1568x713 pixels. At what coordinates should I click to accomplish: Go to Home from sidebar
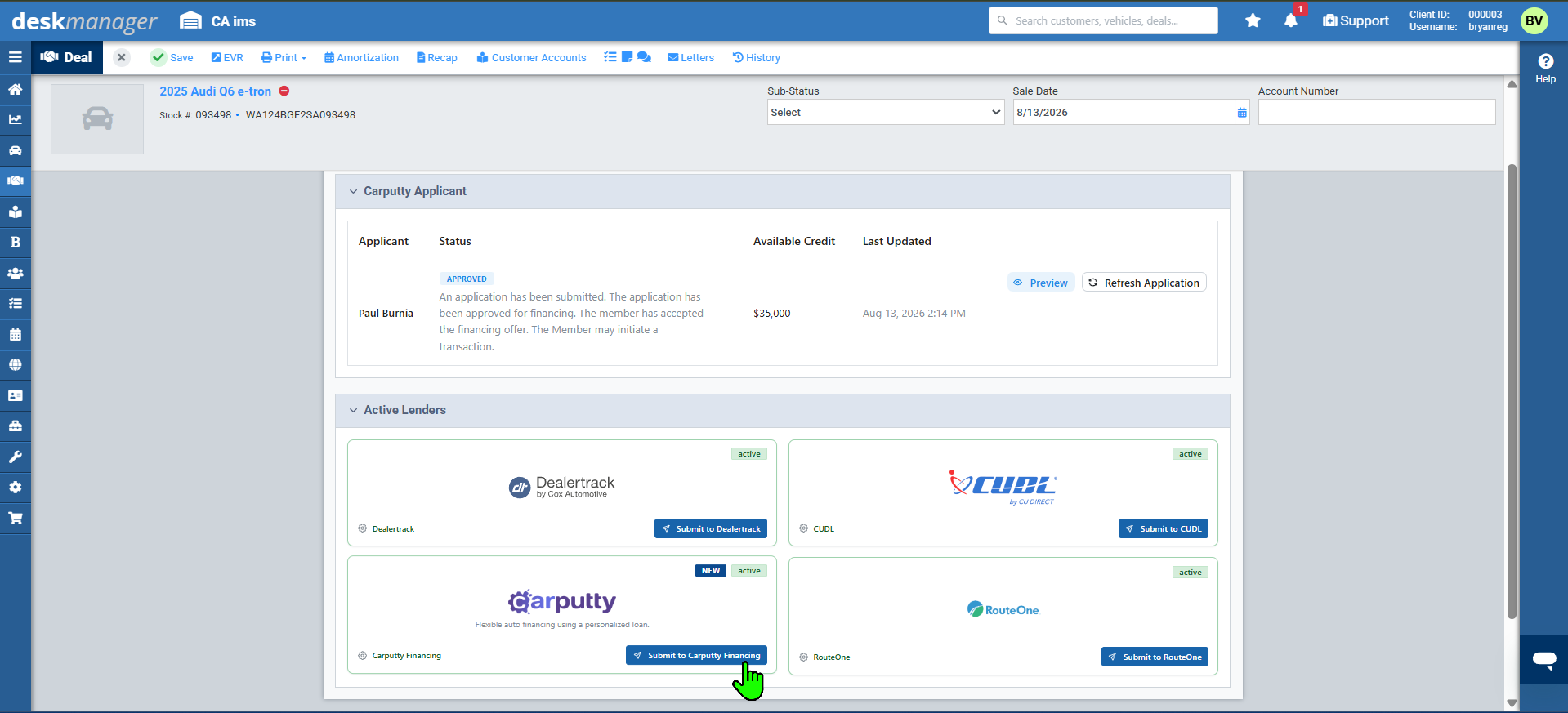(15, 89)
